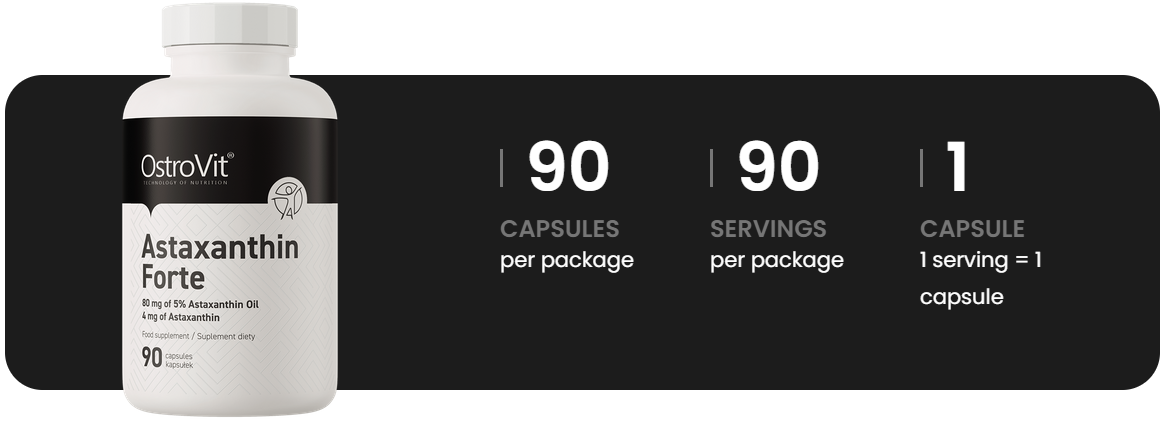Click the Food supplement / Suplement diety text
The image size is (1162, 421).
point(198,337)
